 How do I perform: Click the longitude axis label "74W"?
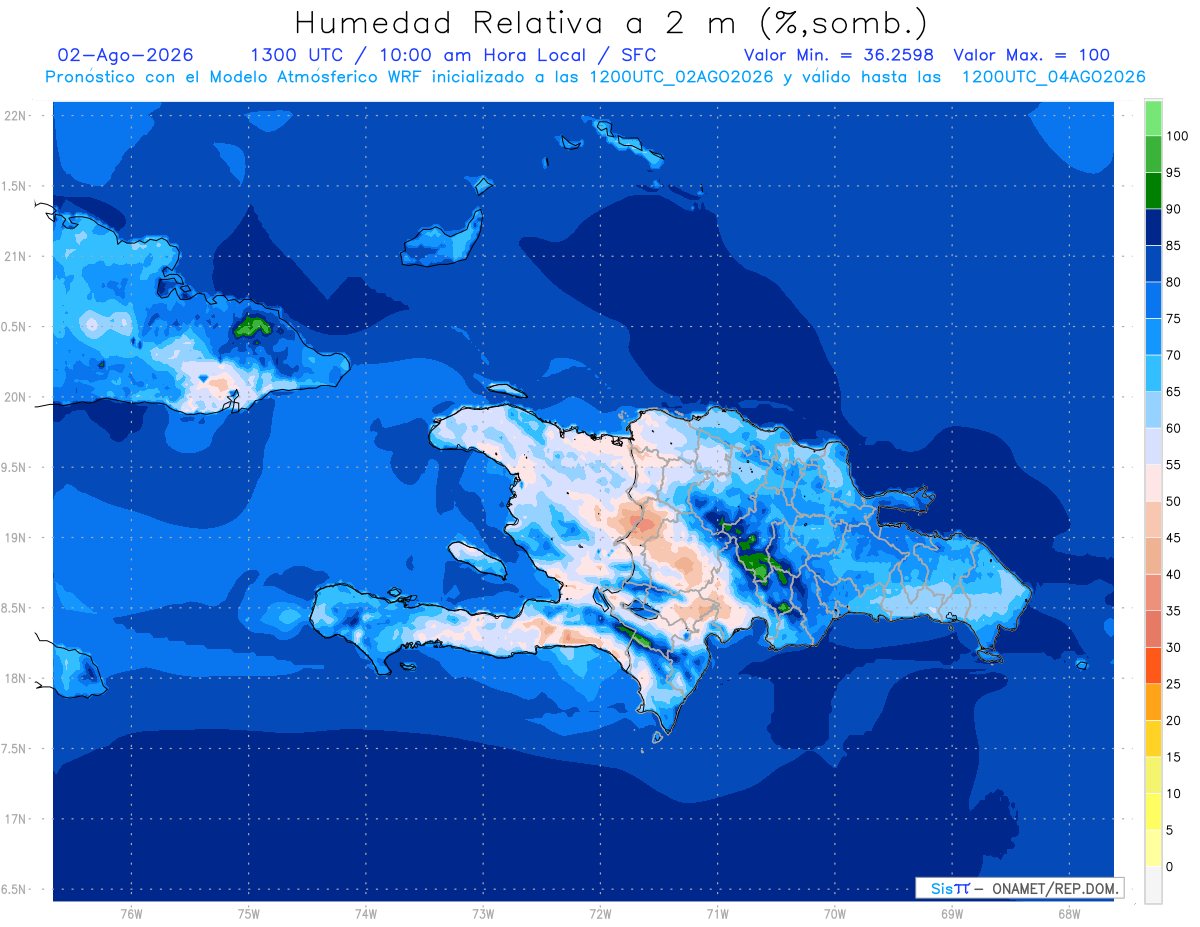pos(365,914)
